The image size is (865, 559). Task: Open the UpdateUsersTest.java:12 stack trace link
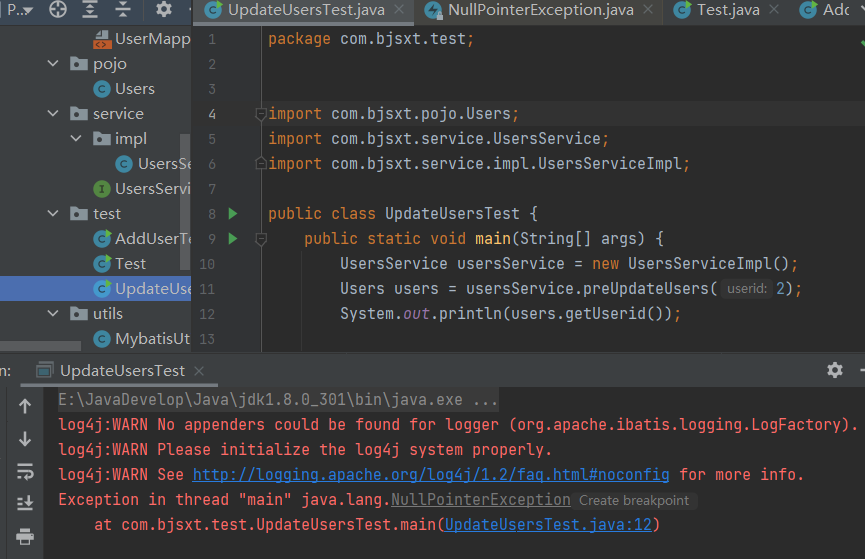click(x=548, y=524)
